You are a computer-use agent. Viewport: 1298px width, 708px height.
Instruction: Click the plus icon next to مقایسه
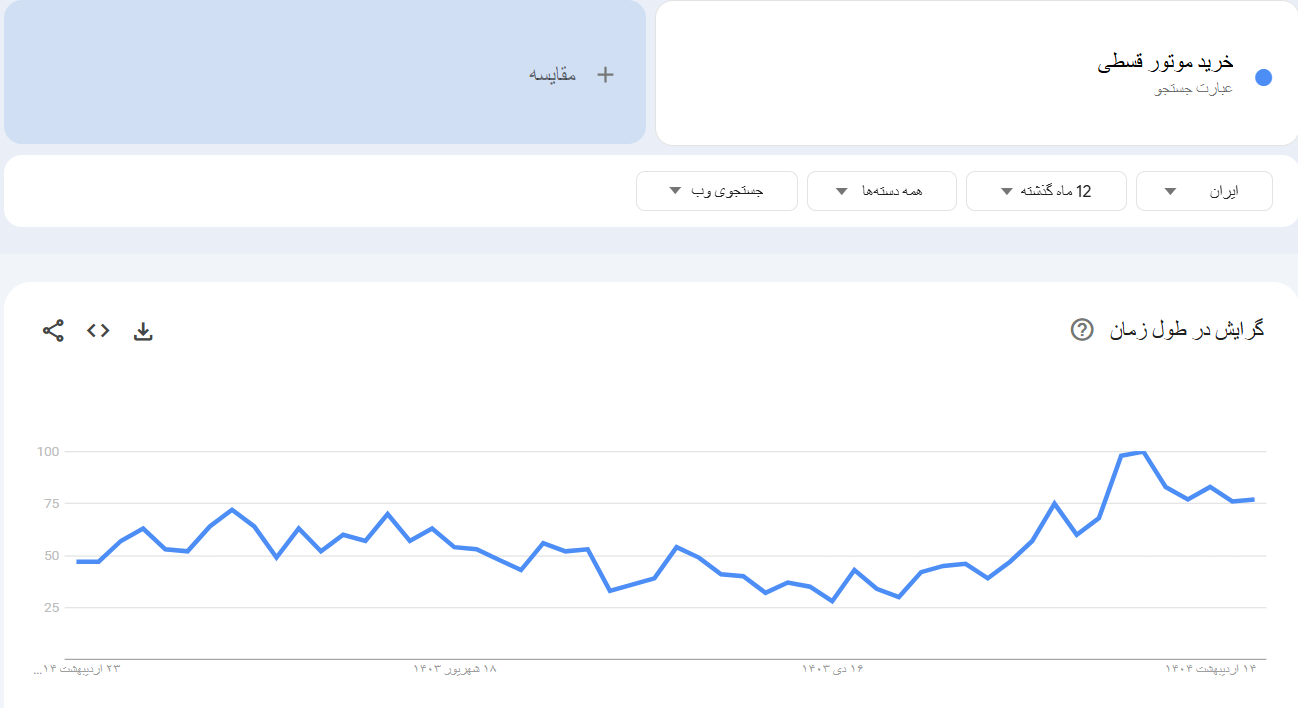[x=605, y=74]
